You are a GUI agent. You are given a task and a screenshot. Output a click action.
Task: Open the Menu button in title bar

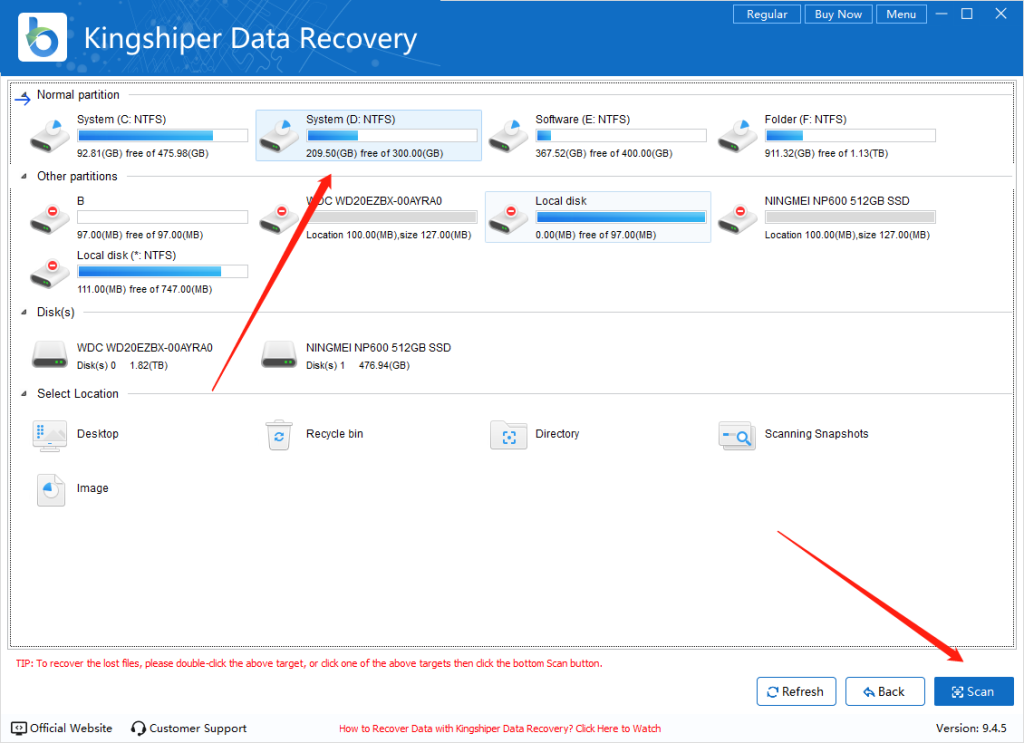click(x=901, y=14)
